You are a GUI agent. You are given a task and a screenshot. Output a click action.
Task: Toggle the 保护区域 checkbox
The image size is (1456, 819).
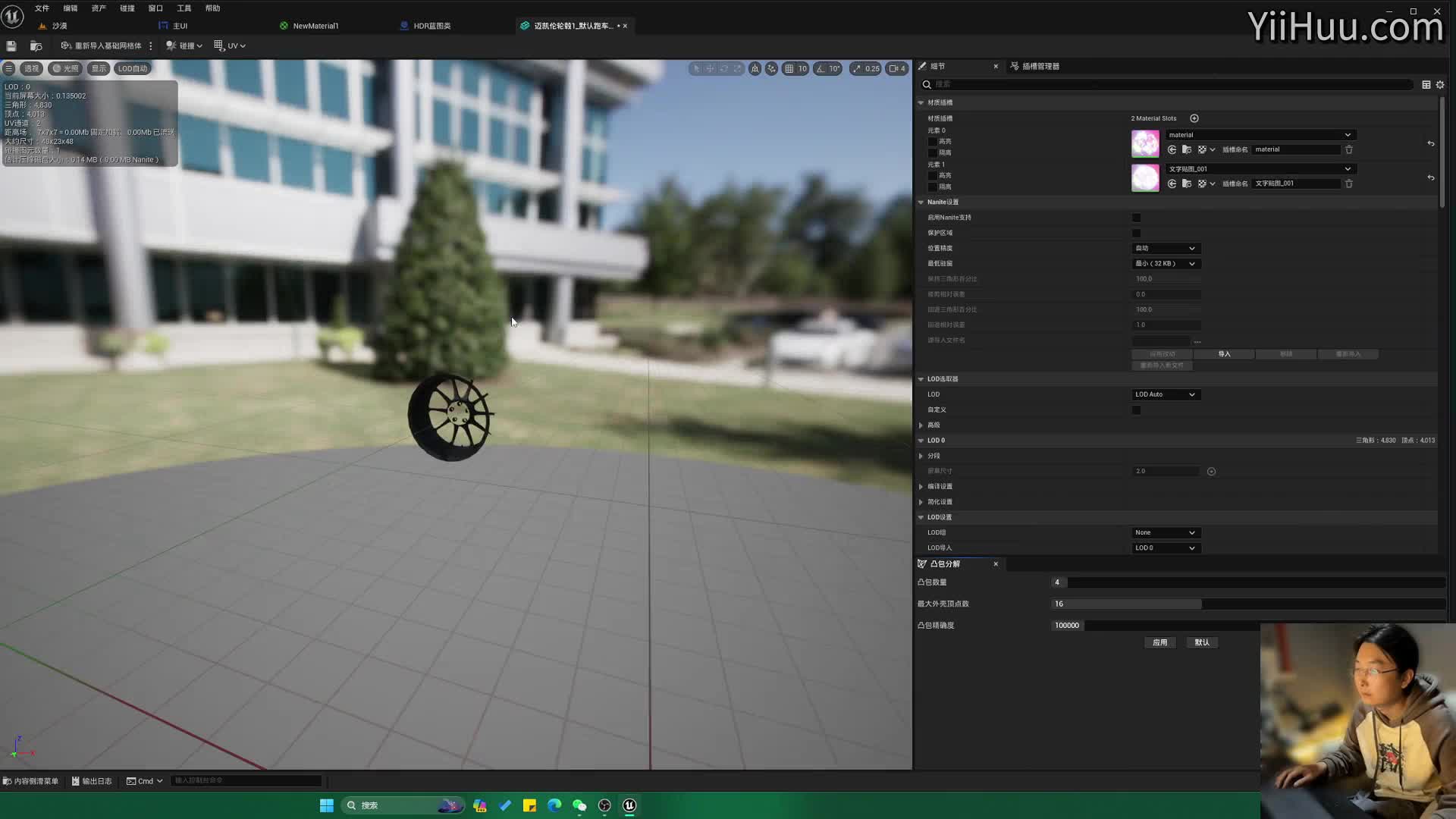pyautogui.click(x=1136, y=233)
